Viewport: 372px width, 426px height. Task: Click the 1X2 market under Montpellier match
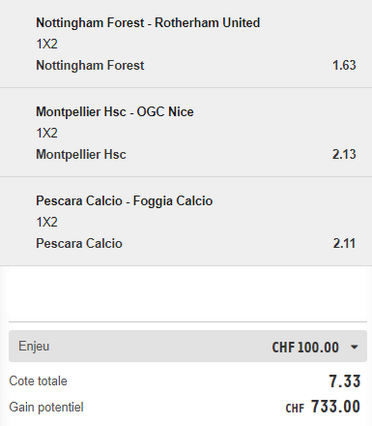(47, 133)
